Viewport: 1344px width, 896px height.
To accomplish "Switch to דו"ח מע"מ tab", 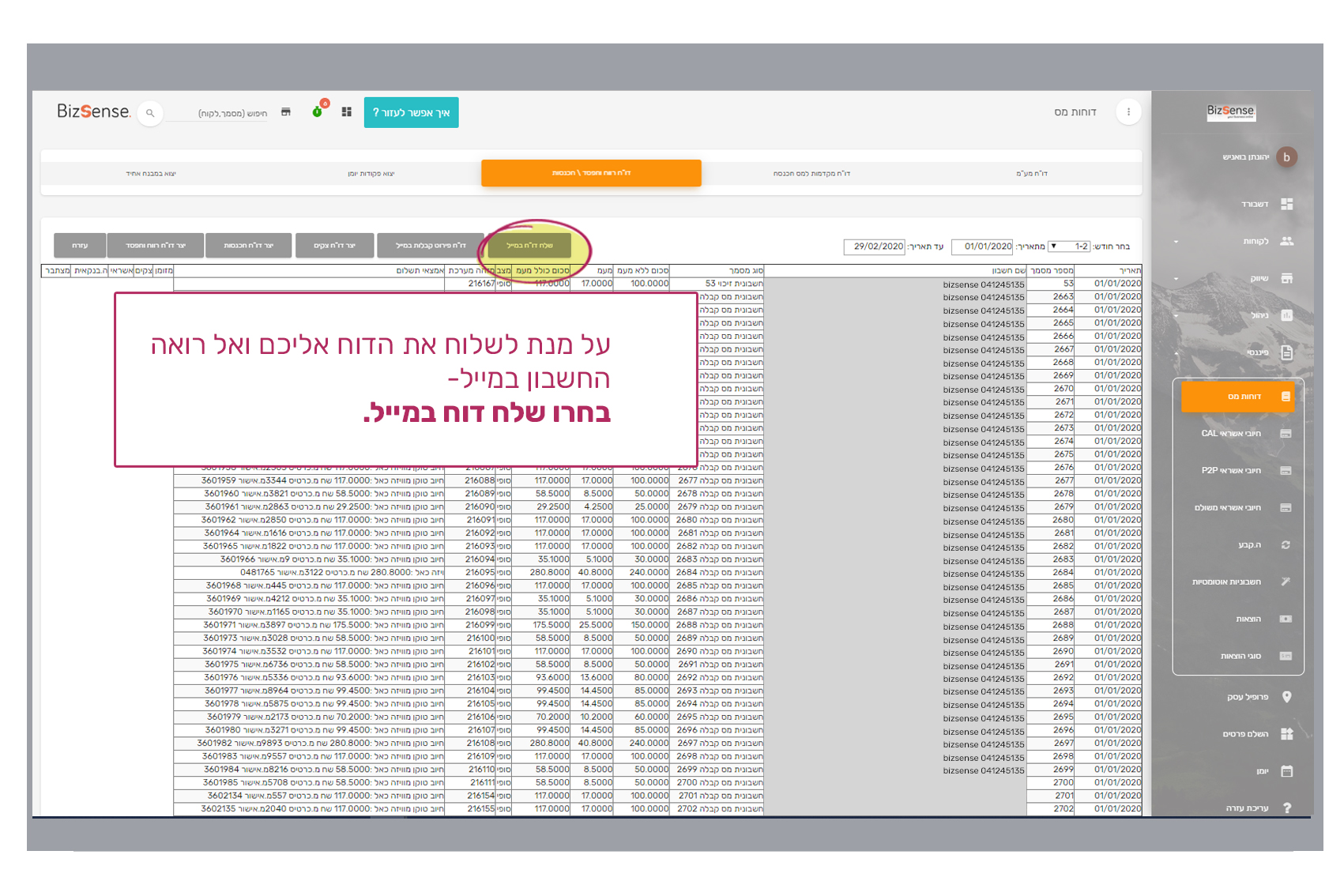I will [1031, 173].
